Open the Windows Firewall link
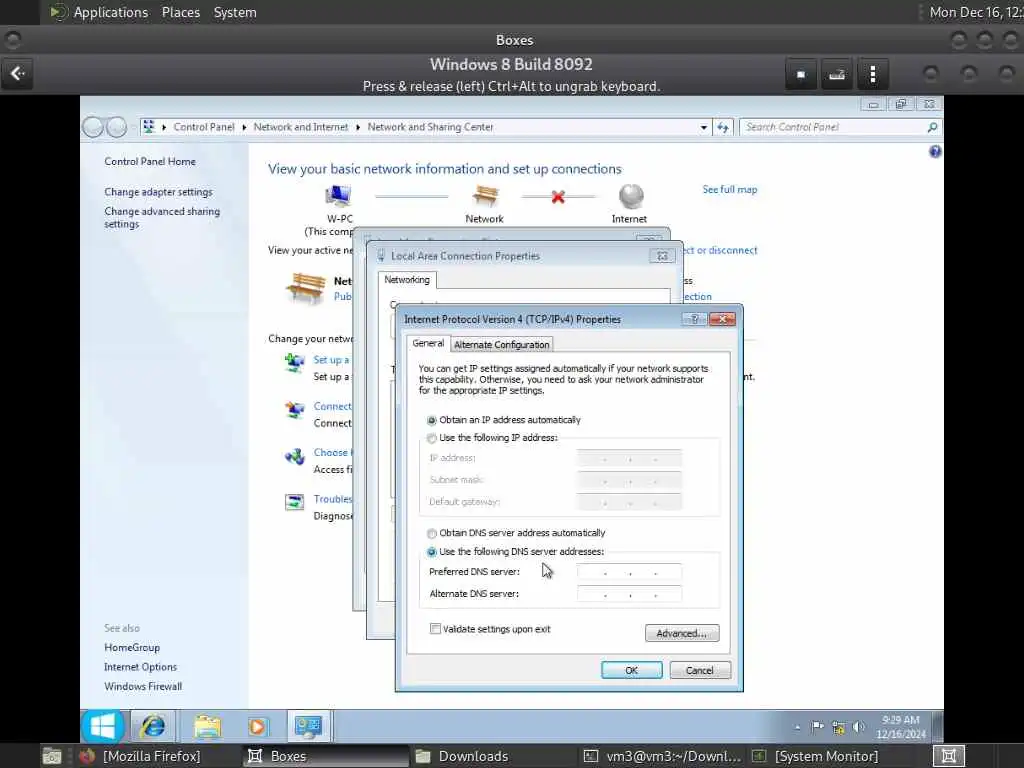The height and width of the screenshot is (768, 1024). click(x=143, y=686)
